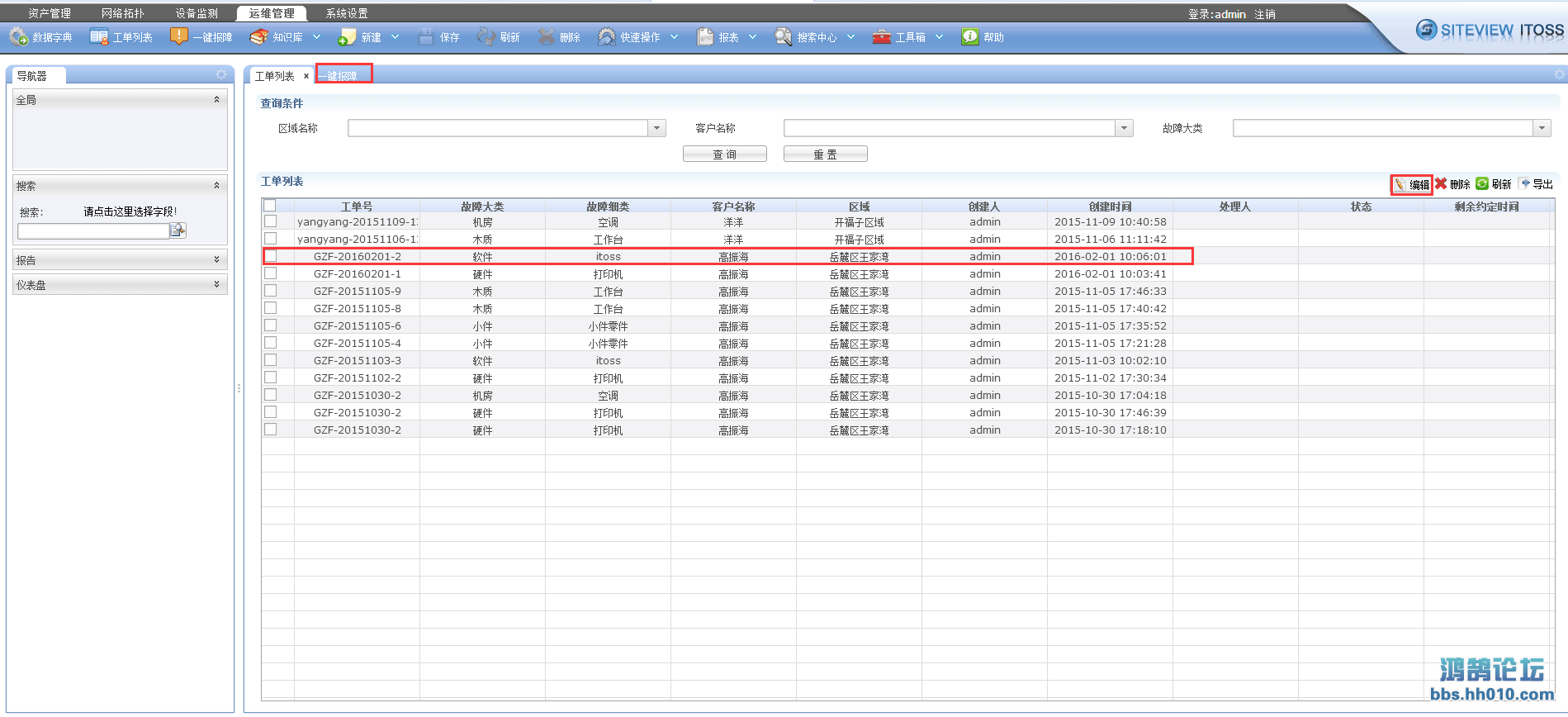Switch to the 网络拓扑 menu
The image size is (1568, 717).
click(123, 13)
